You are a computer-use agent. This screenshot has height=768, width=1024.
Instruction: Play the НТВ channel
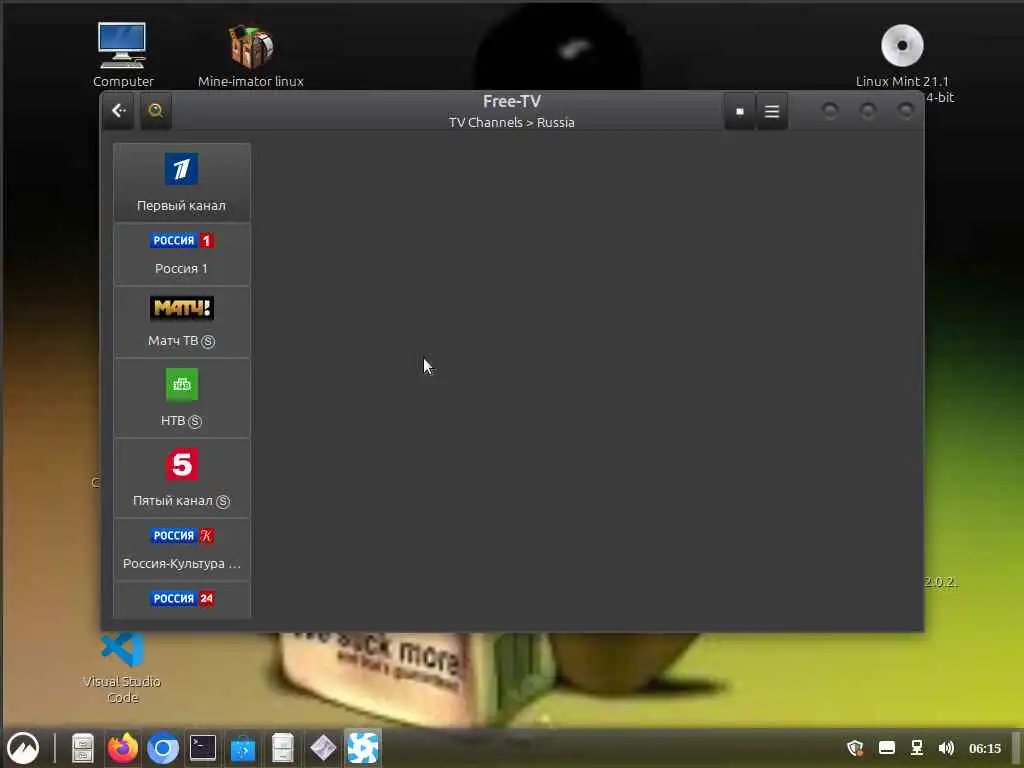[182, 398]
